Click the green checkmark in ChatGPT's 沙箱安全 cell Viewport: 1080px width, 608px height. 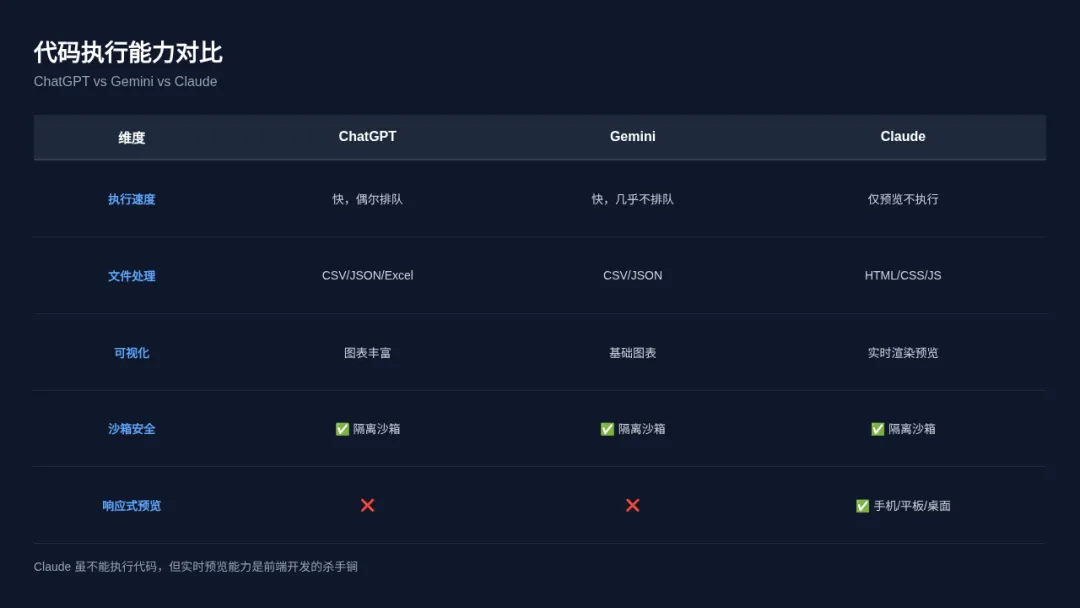click(x=342, y=429)
